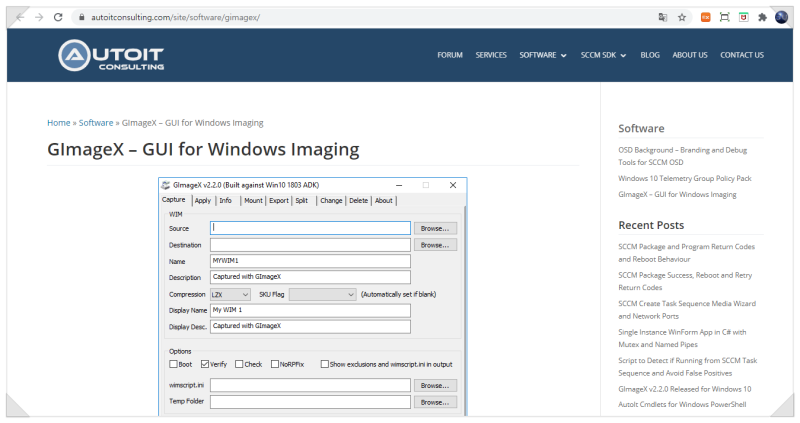
Task: Open sidebar GImageX GUI for Windows Imaging
Action: point(677,194)
